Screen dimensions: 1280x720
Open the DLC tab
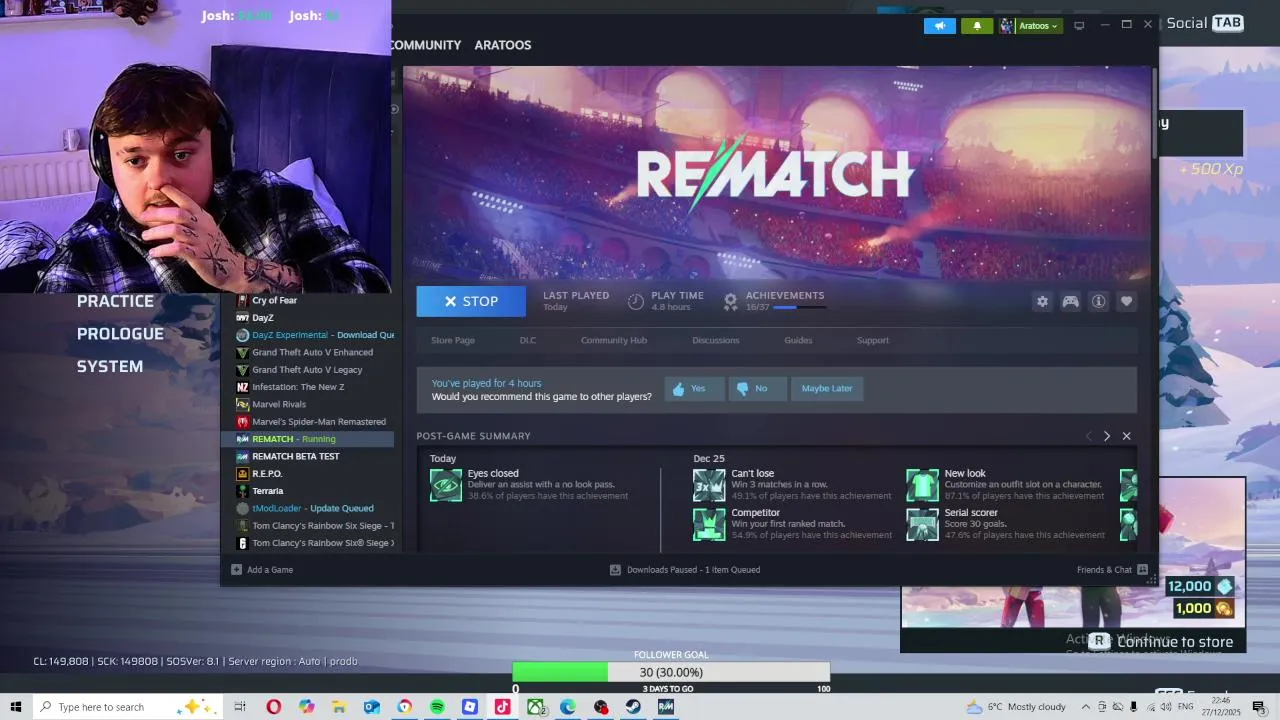pos(528,340)
